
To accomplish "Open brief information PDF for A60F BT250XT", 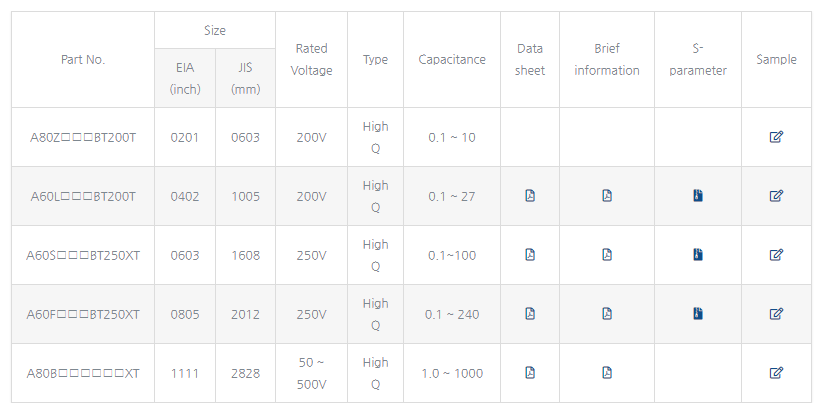I will [x=607, y=313].
